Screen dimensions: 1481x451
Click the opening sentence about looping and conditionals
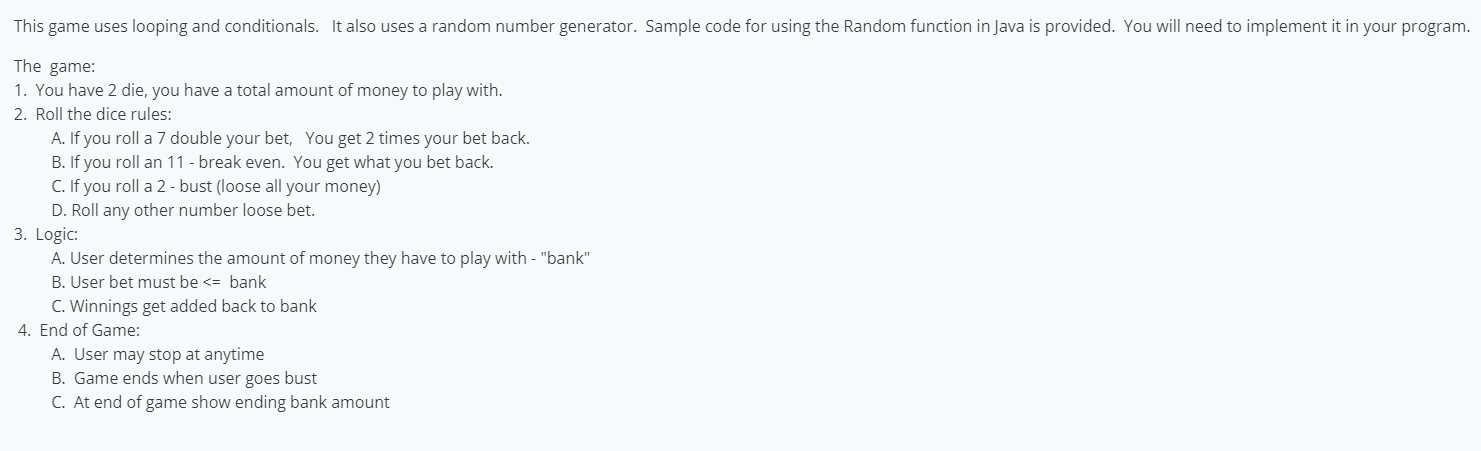tap(168, 27)
